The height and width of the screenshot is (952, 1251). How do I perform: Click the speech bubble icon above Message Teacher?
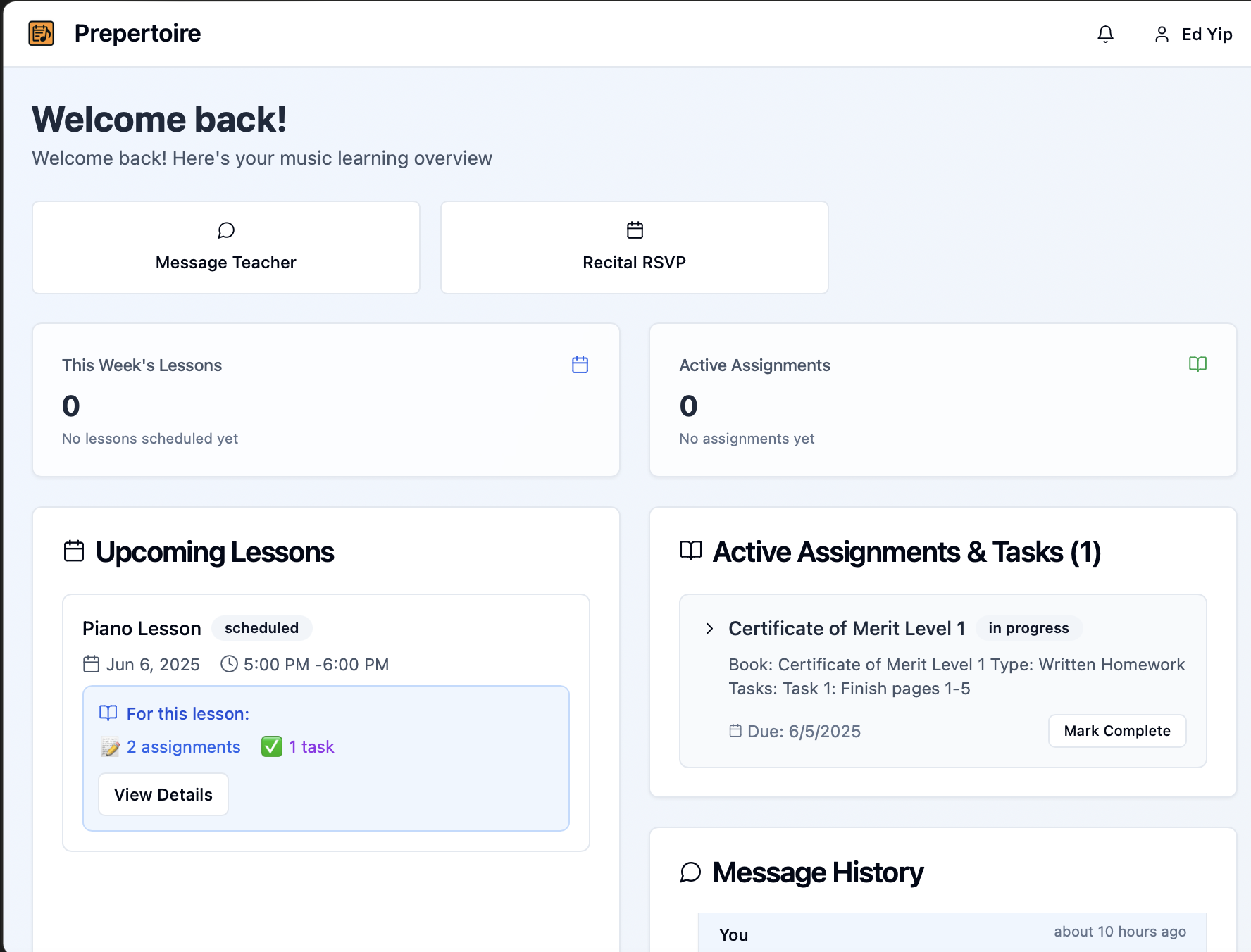[225, 230]
